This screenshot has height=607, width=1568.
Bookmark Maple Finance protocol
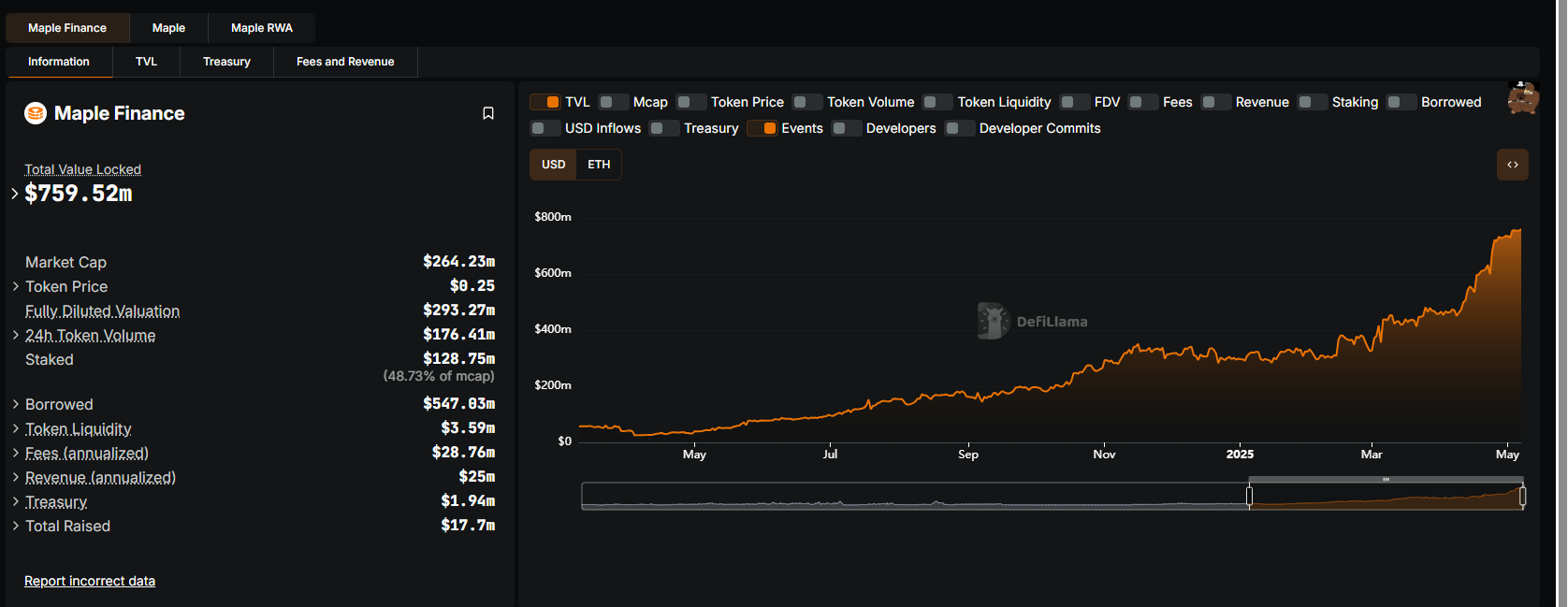(x=487, y=113)
